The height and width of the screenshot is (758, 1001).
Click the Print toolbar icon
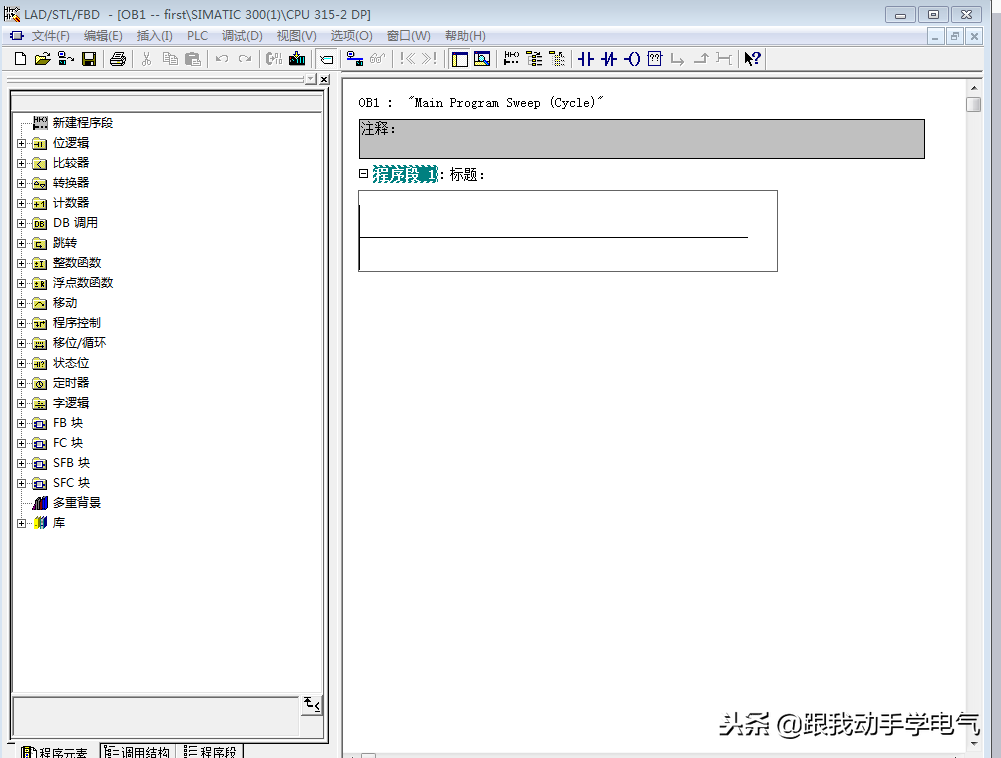(x=117, y=59)
